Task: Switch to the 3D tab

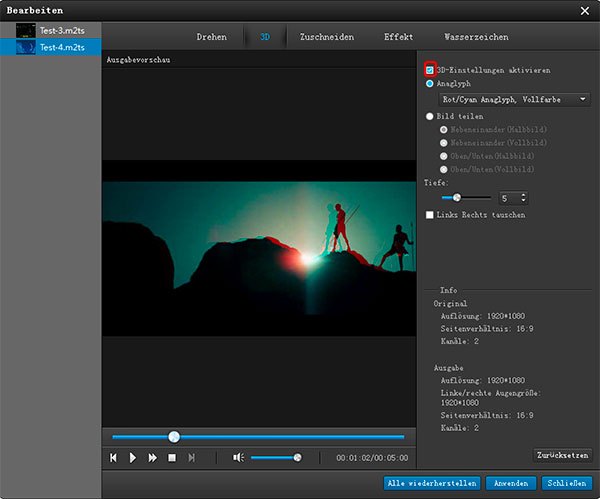Action: [x=265, y=37]
